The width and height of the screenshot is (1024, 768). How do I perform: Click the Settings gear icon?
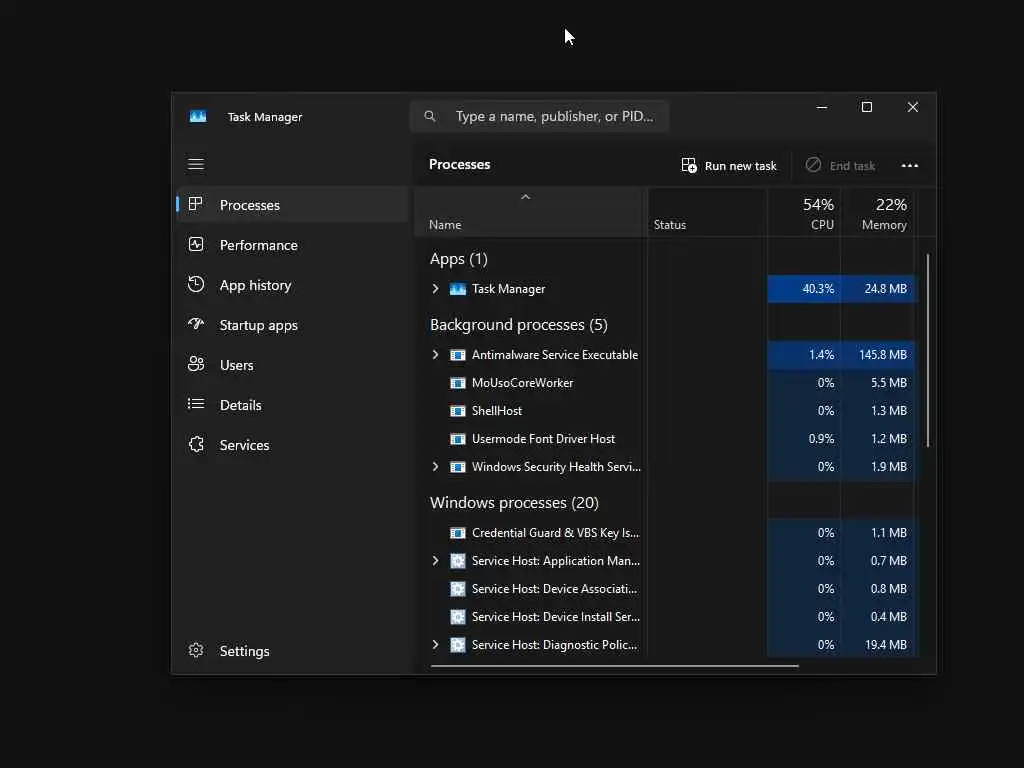pyautogui.click(x=196, y=650)
